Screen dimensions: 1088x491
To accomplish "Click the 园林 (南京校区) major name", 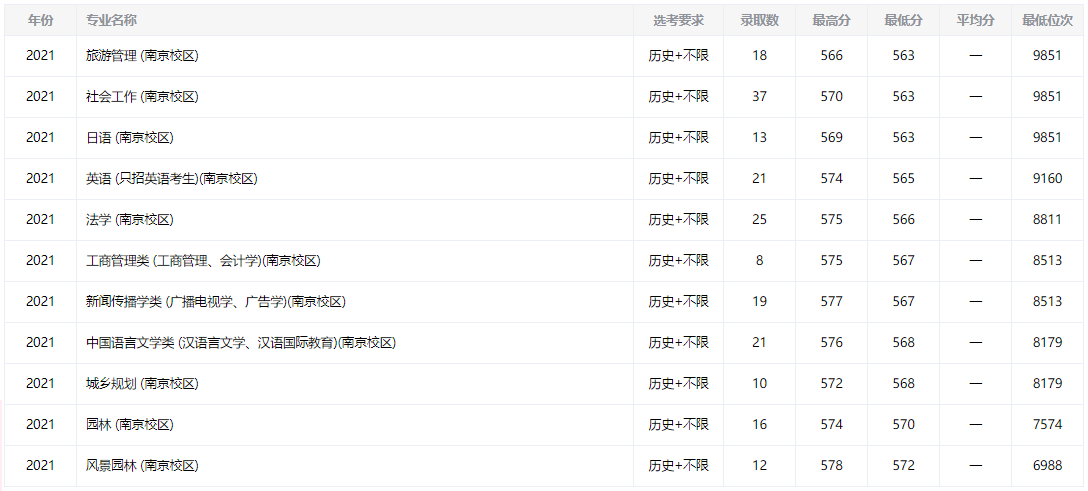I will coord(129,425).
